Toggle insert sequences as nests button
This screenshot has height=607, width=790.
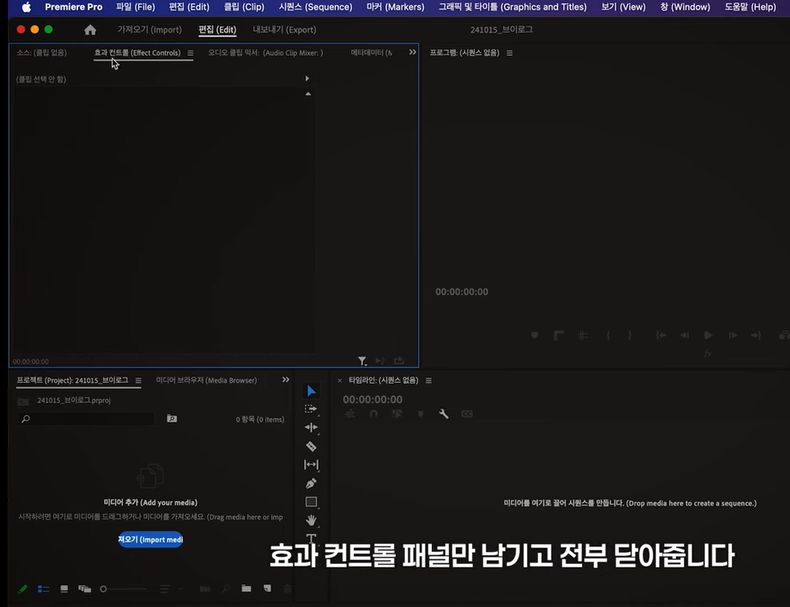click(350, 414)
